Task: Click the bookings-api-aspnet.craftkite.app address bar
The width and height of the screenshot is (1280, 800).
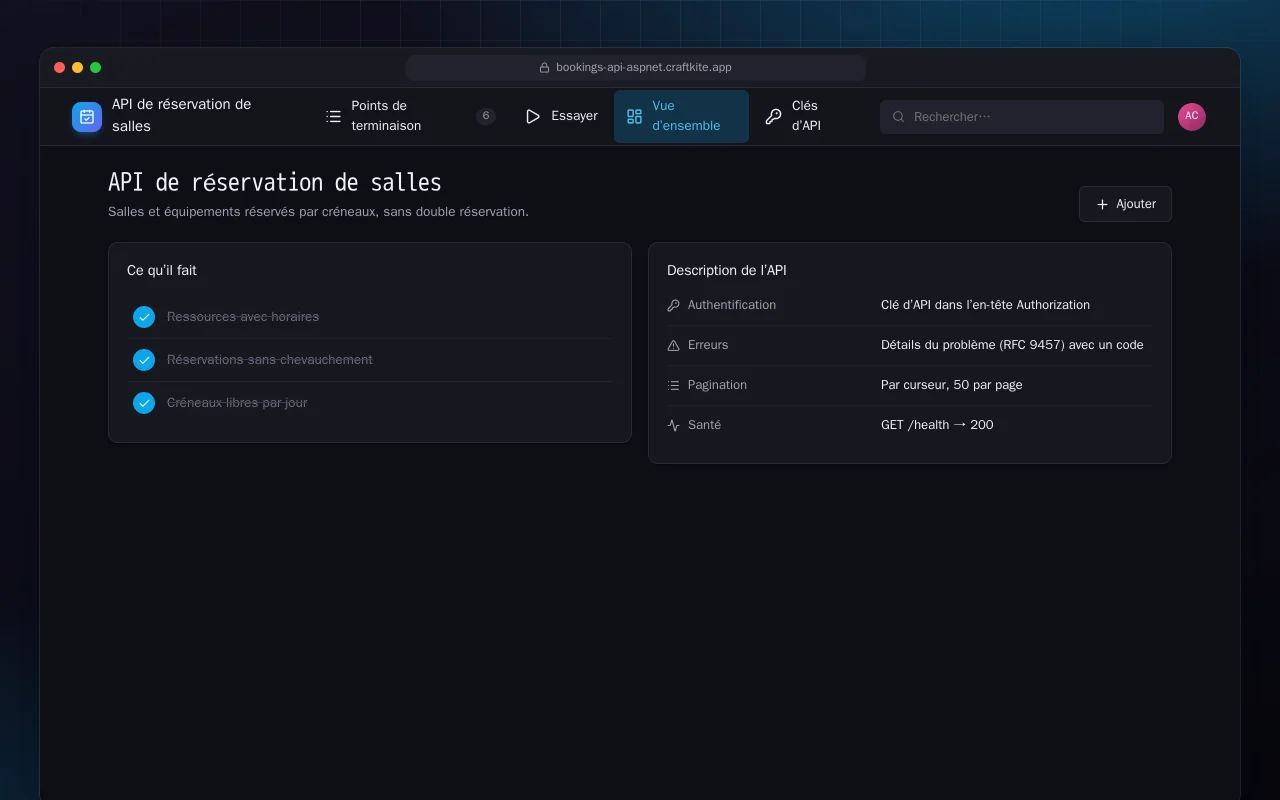Action: (636, 68)
